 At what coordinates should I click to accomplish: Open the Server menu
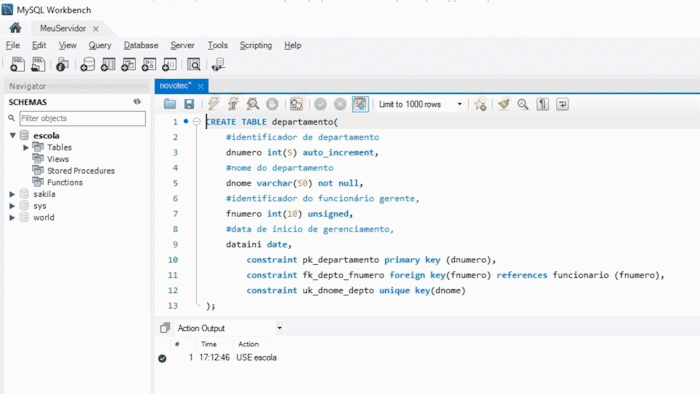pos(182,45)
